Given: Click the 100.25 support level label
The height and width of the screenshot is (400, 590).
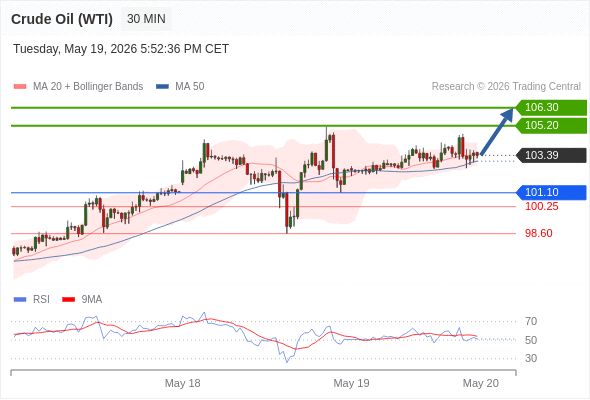Looking at the screenshot, I should 541,206.
